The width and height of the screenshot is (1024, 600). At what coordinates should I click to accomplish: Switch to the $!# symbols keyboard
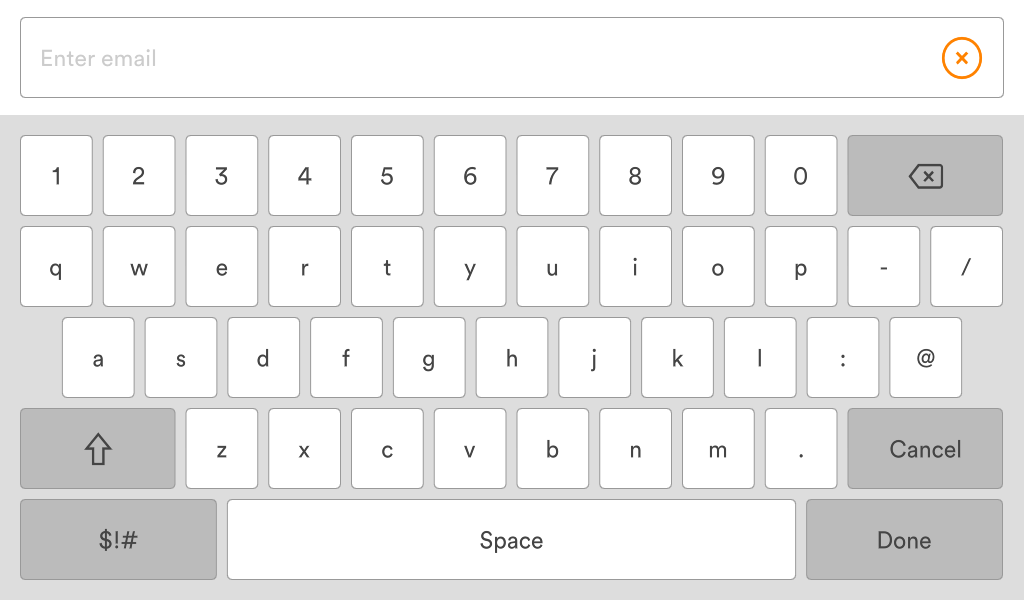(x=118, y=540)
